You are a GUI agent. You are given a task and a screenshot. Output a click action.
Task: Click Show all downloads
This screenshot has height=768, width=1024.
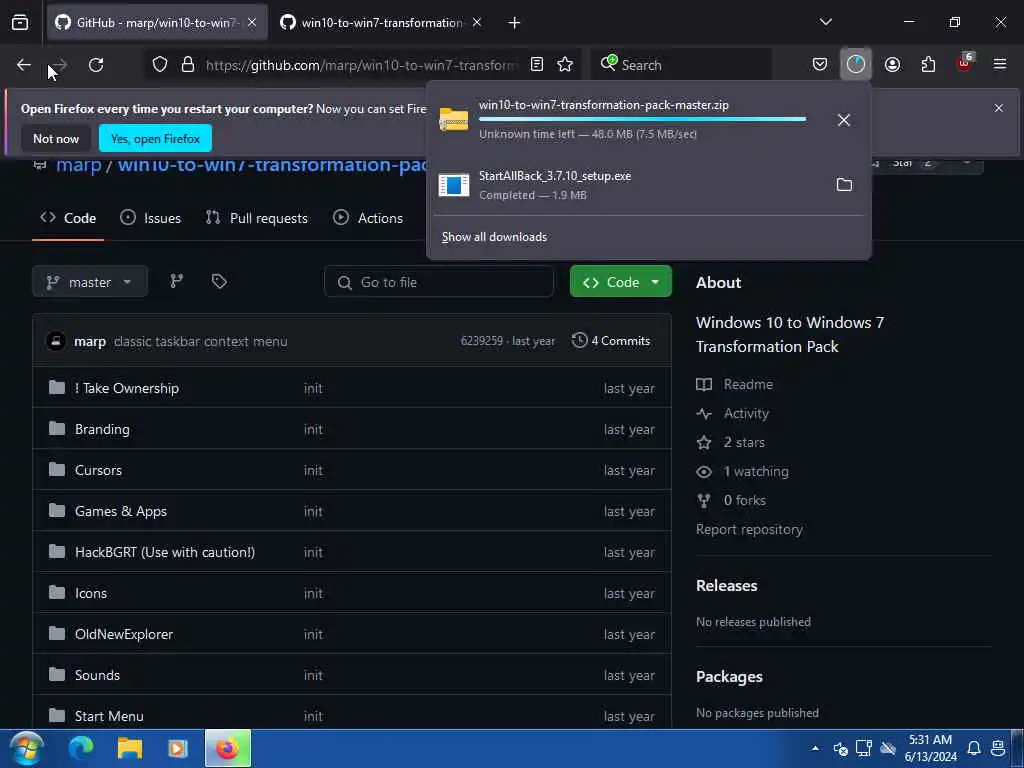(x=494, y=237)
